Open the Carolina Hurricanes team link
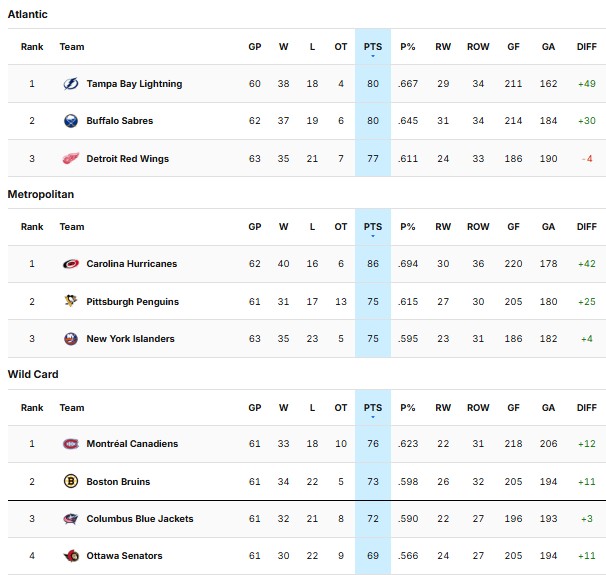Viewport: 606px width, 575px height. click(x=132, y=264)
